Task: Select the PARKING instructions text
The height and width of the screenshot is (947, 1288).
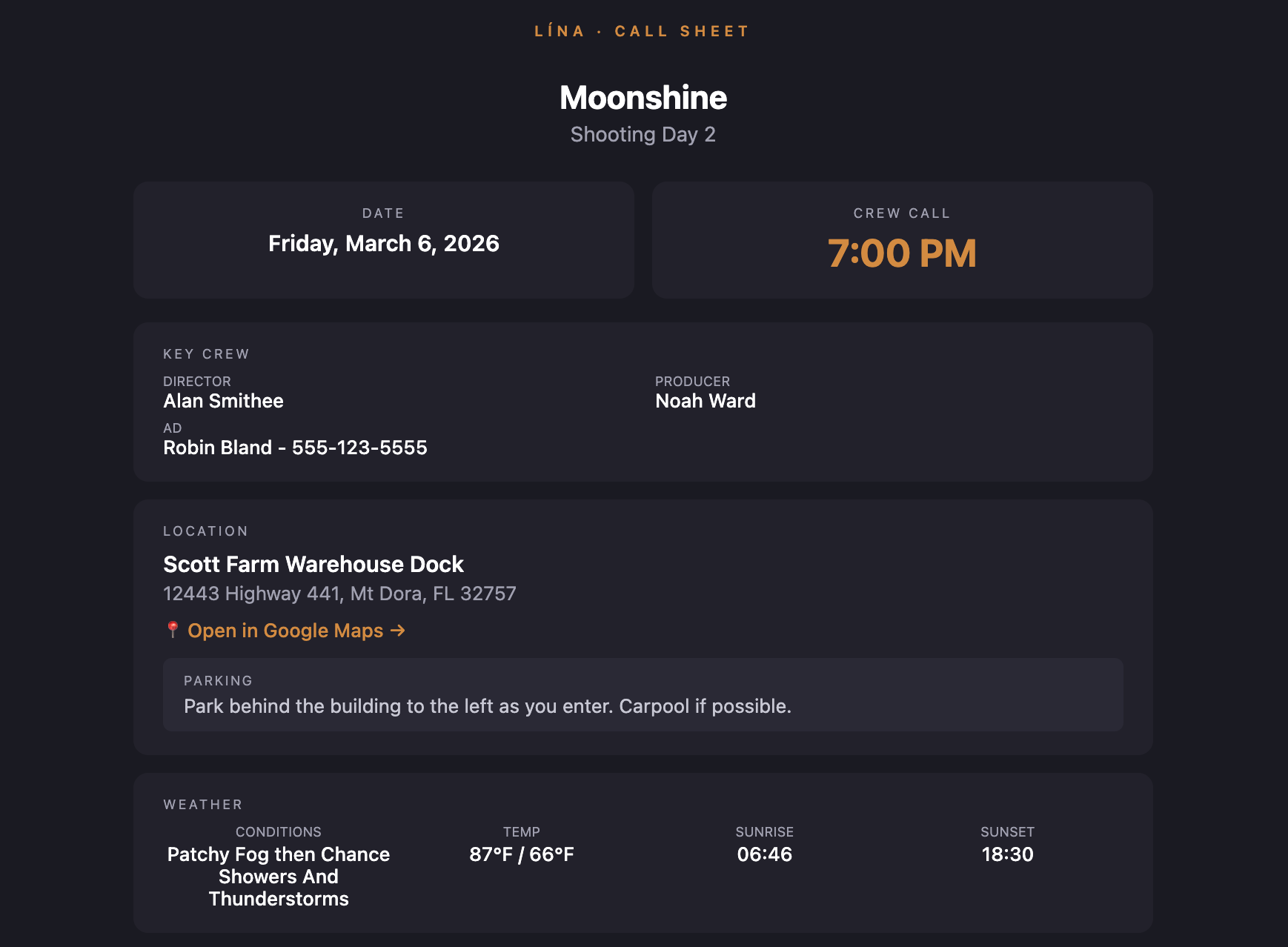Action: click(487, 706)
